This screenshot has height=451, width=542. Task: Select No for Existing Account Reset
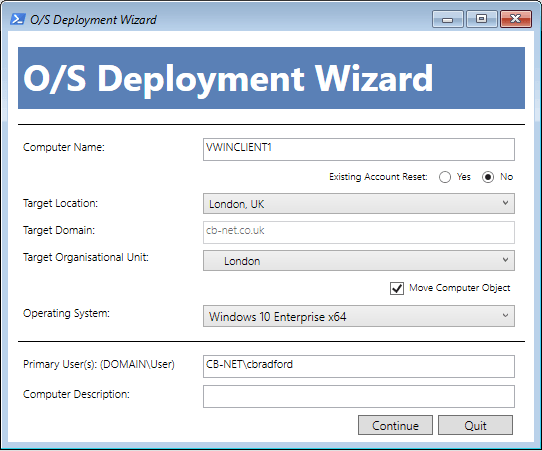click(488, 177)
